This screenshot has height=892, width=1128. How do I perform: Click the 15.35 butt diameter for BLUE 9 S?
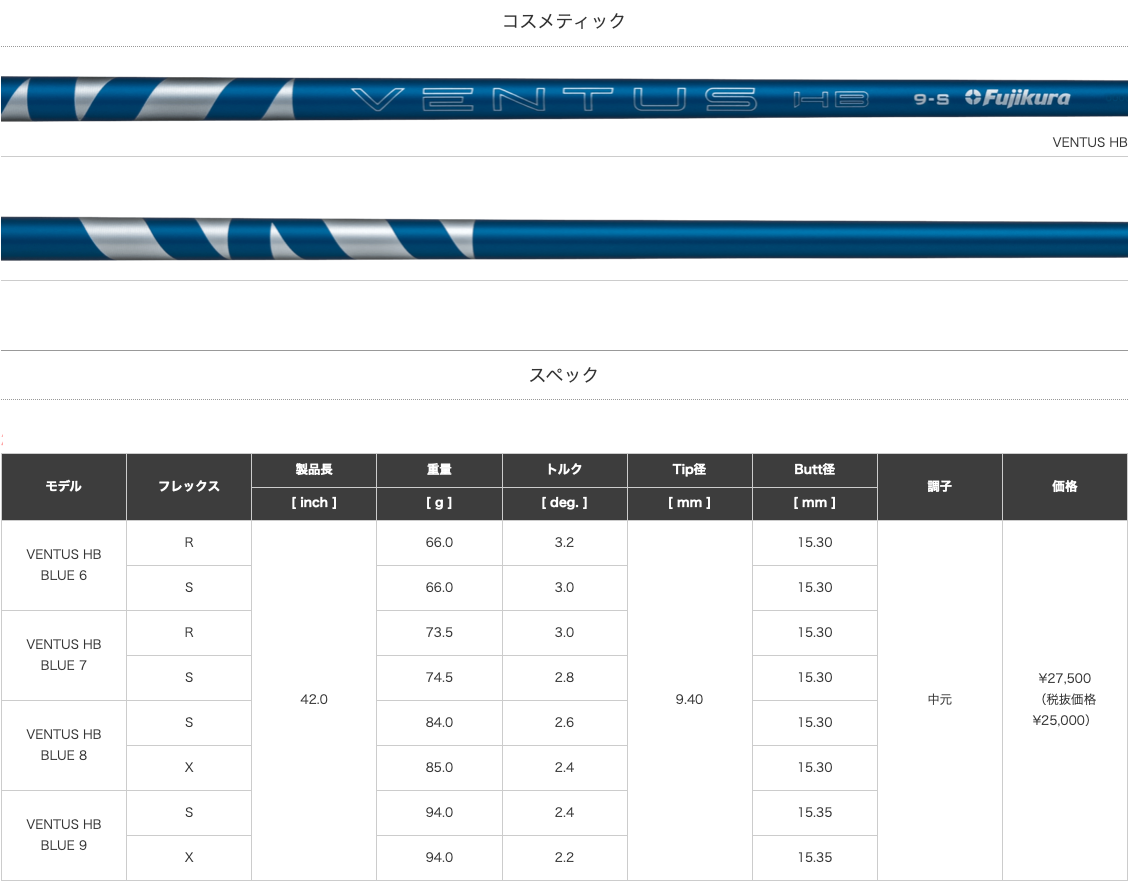814,812
